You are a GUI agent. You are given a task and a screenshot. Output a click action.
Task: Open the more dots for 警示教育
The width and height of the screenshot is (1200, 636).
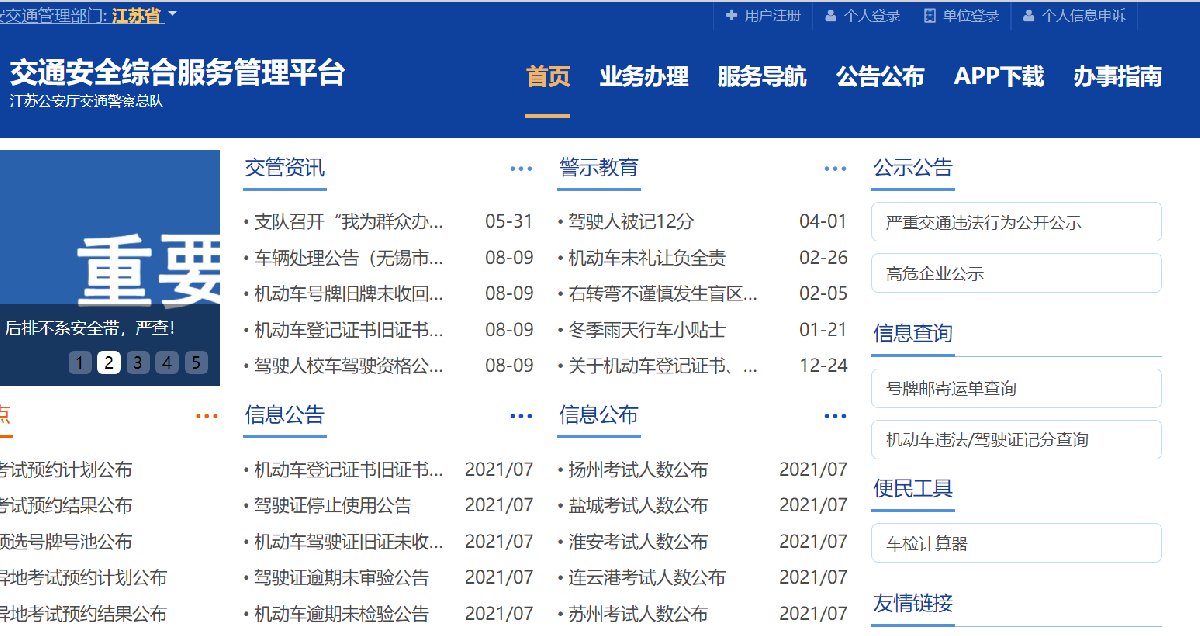tap(835, 169)
